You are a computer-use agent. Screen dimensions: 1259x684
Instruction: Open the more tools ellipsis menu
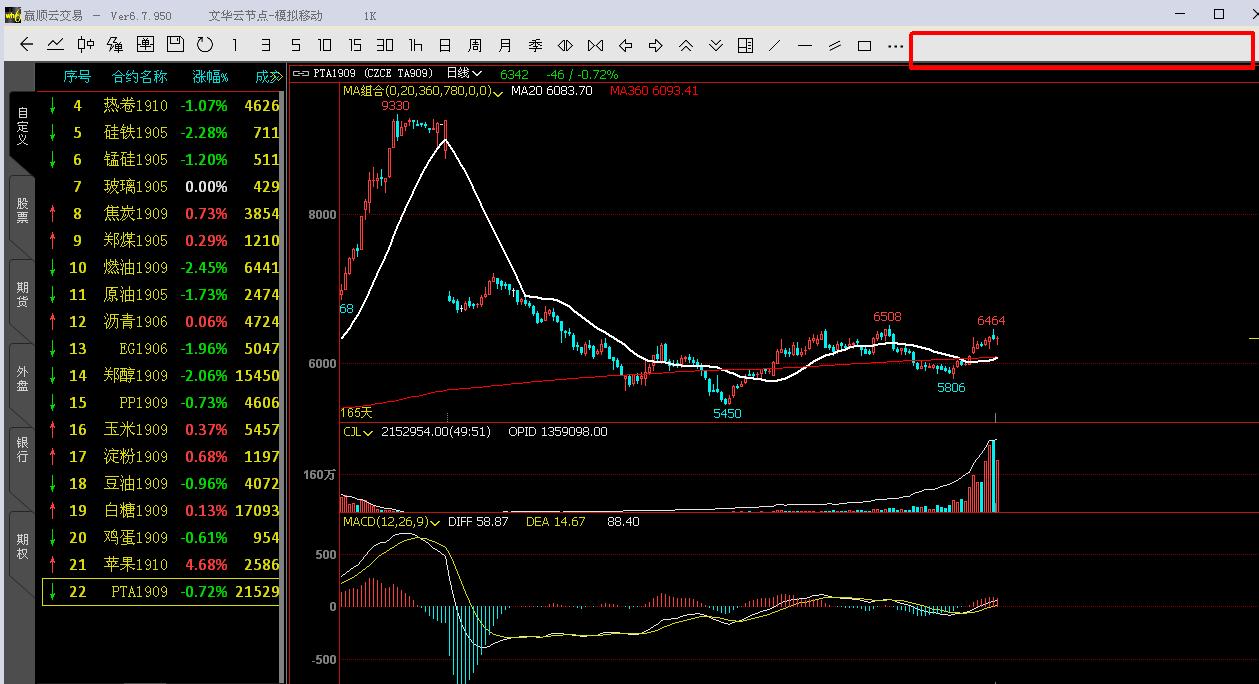[895, 46]
